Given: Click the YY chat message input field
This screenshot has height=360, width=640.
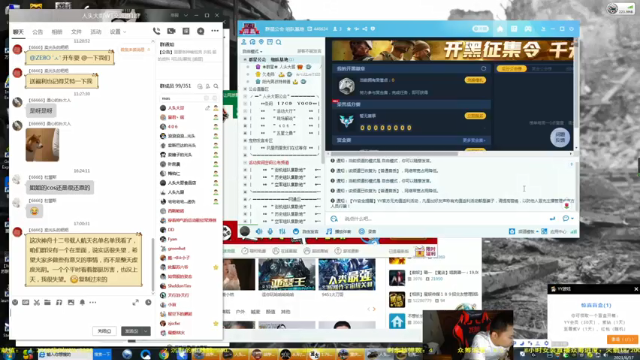Looking at the screenshot, I should 445,219.
